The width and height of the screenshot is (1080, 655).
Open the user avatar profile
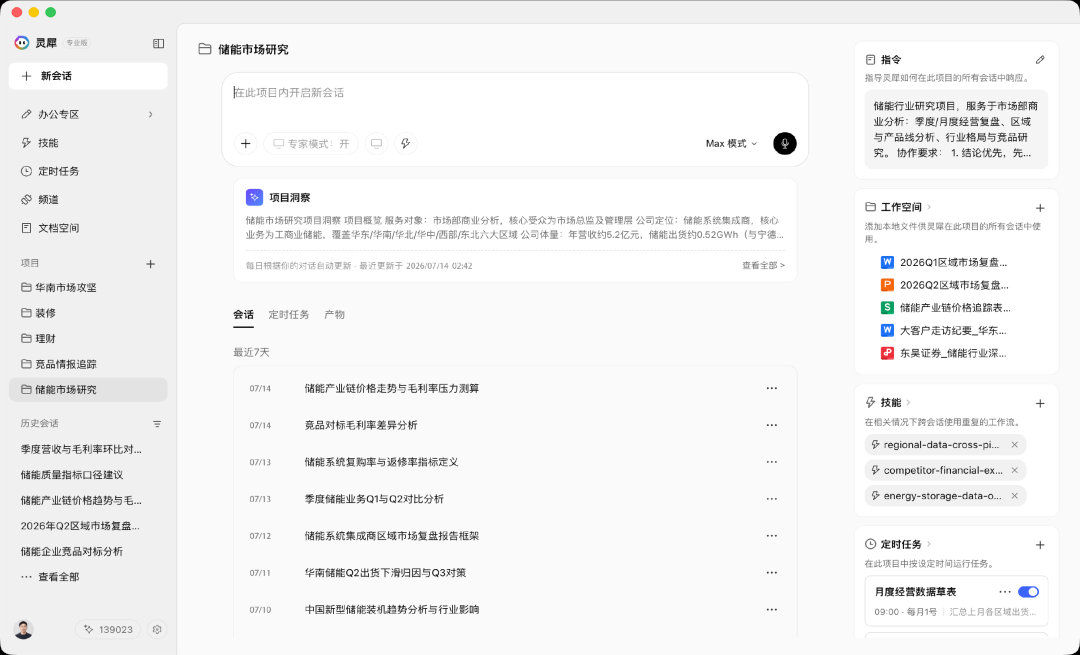click(x=23, y=629)
